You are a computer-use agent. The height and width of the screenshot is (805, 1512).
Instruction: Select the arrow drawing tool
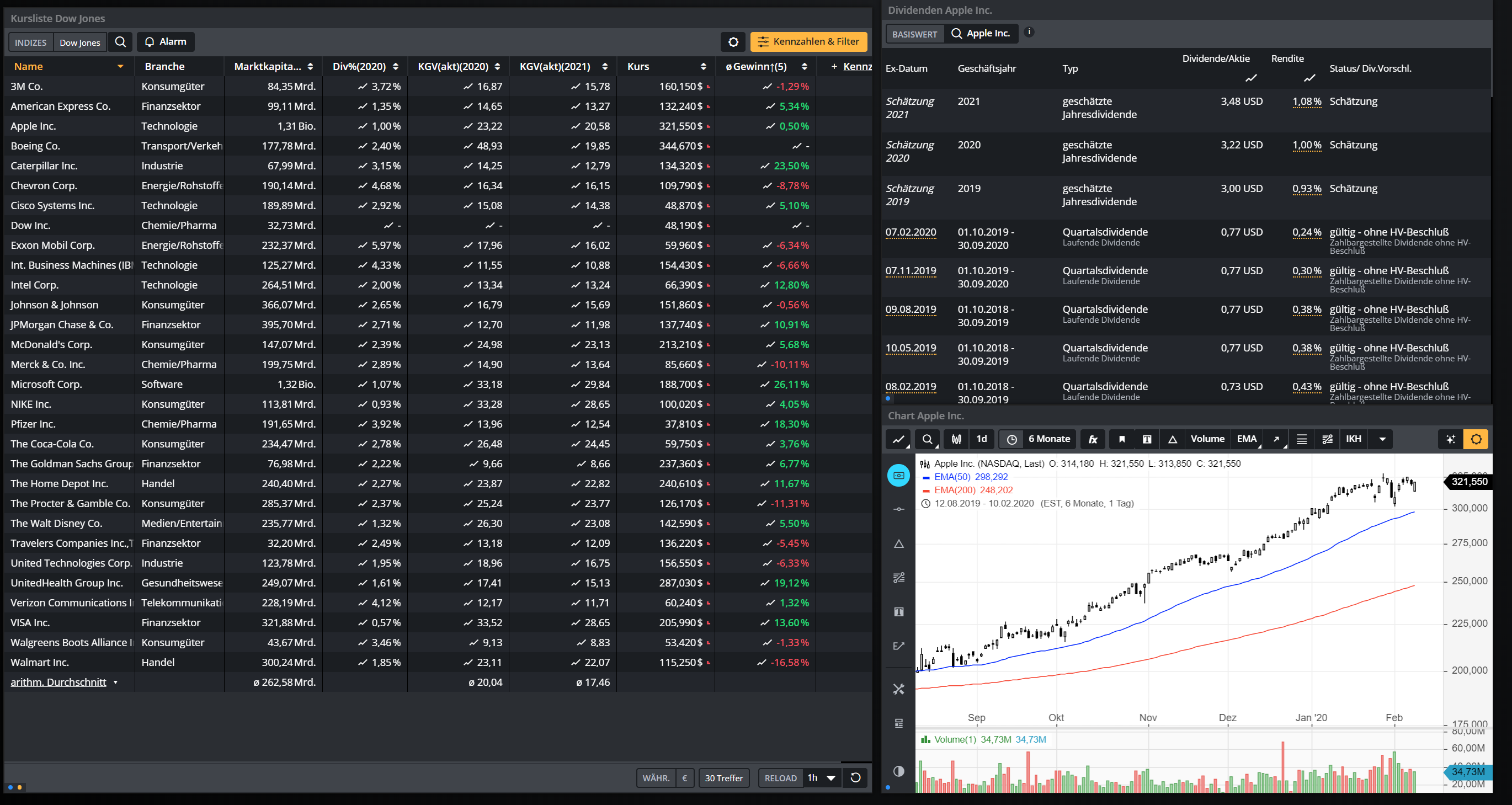point(1276,439)
